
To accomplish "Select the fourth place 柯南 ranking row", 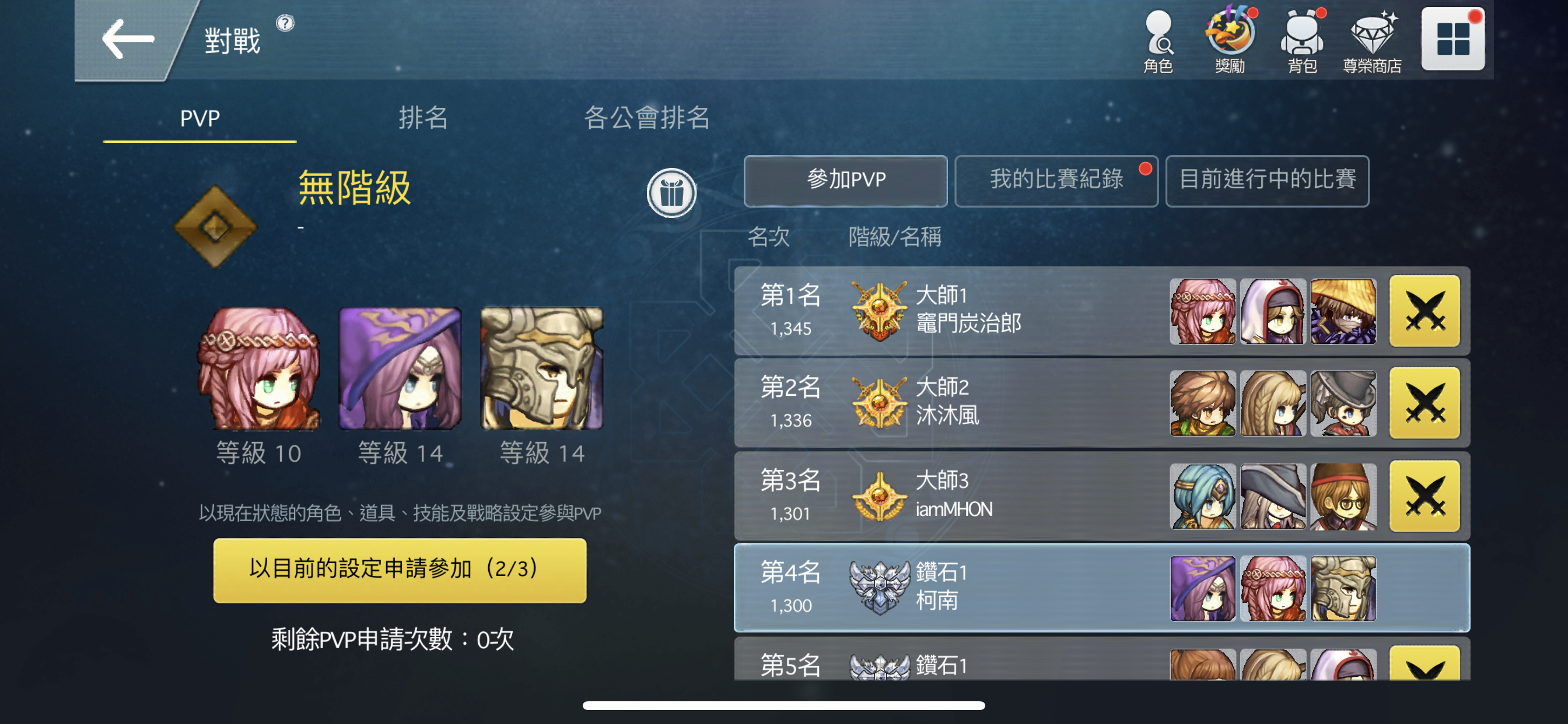I will (x=1102, y=588).
